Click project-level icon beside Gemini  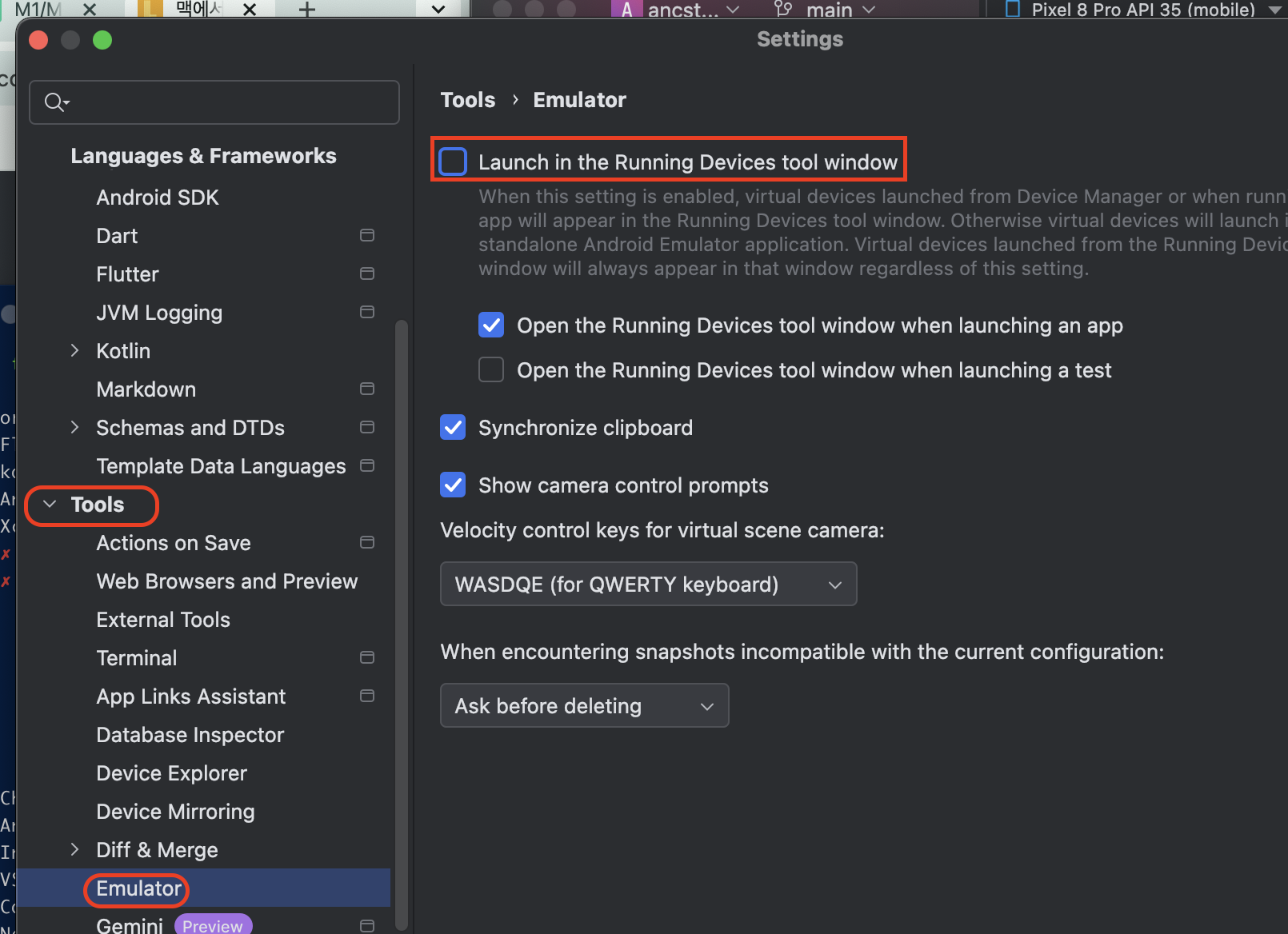pyautogui.click(x=367, y=925)
